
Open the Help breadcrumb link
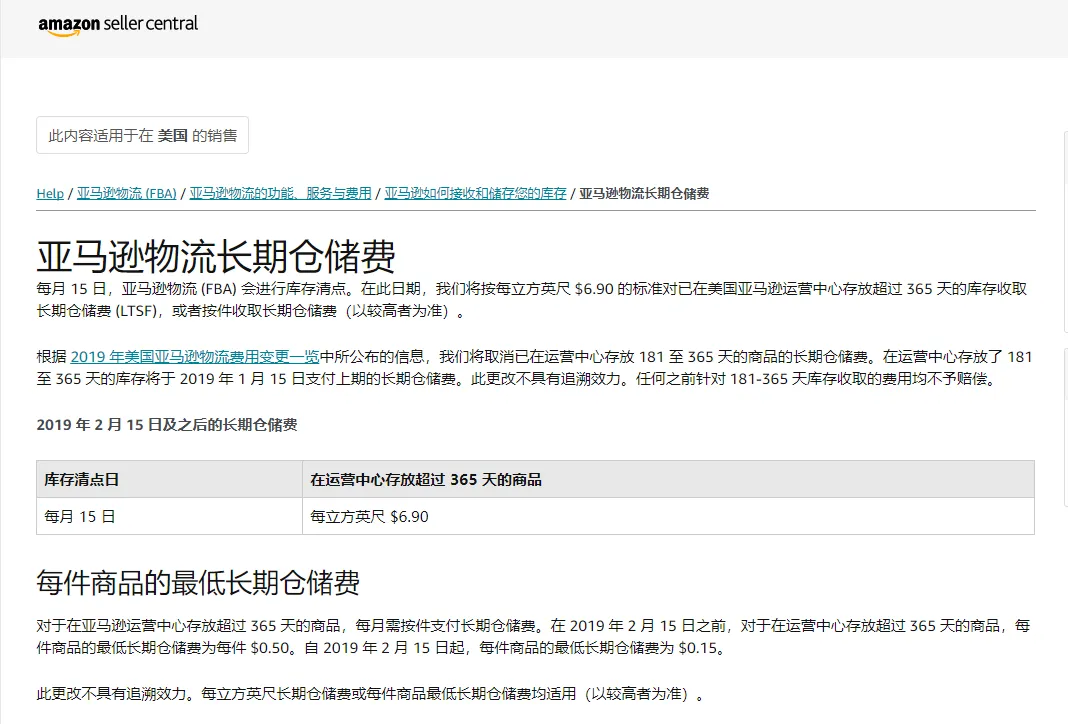pyautogui.click(x=50, y=193)
